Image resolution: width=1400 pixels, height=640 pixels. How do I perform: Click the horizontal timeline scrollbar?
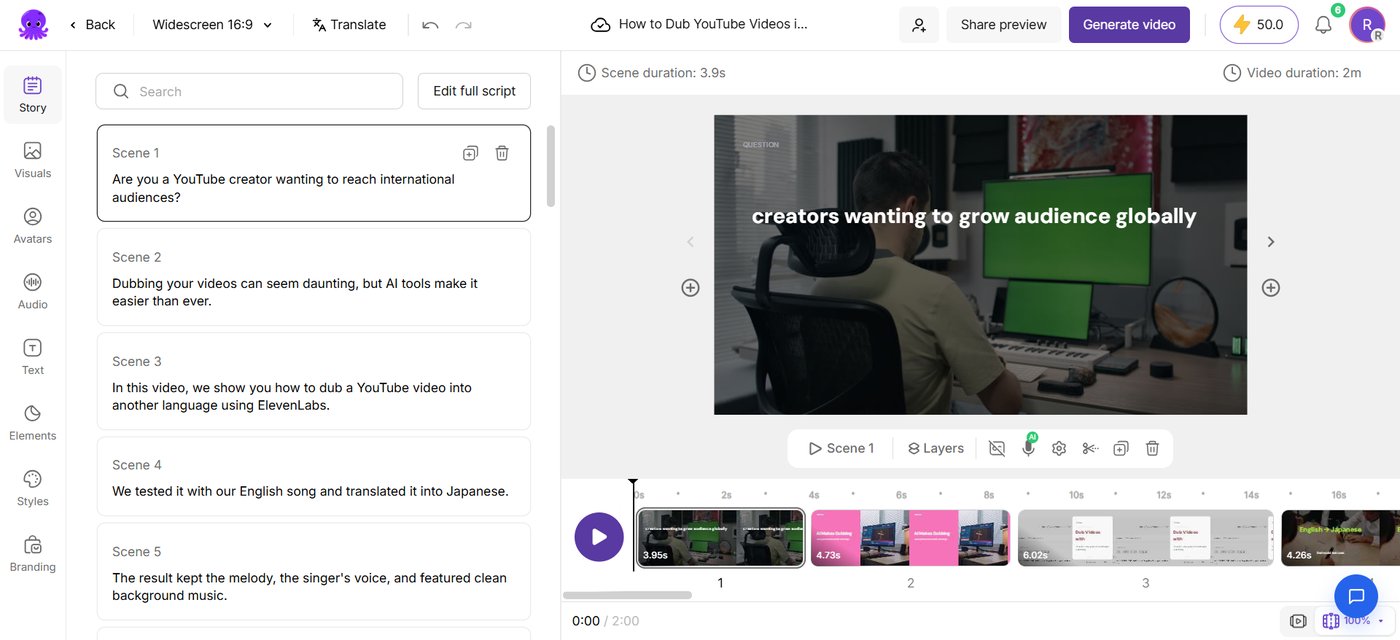(628, 595)
